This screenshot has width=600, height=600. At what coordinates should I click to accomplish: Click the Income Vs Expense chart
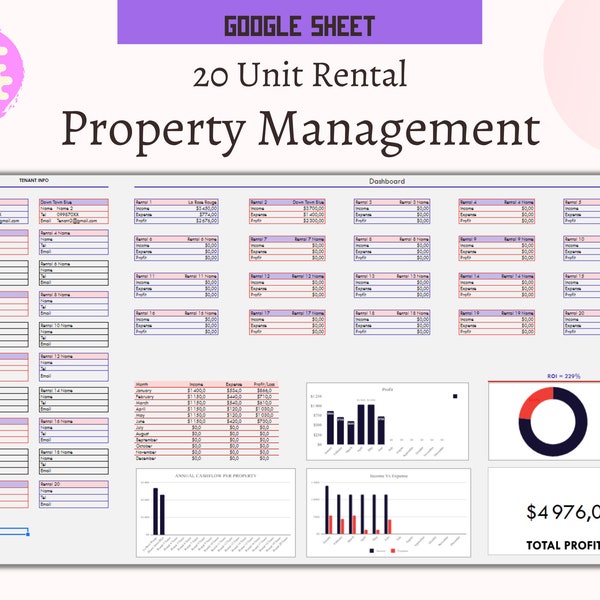click(x=388, y=513)
